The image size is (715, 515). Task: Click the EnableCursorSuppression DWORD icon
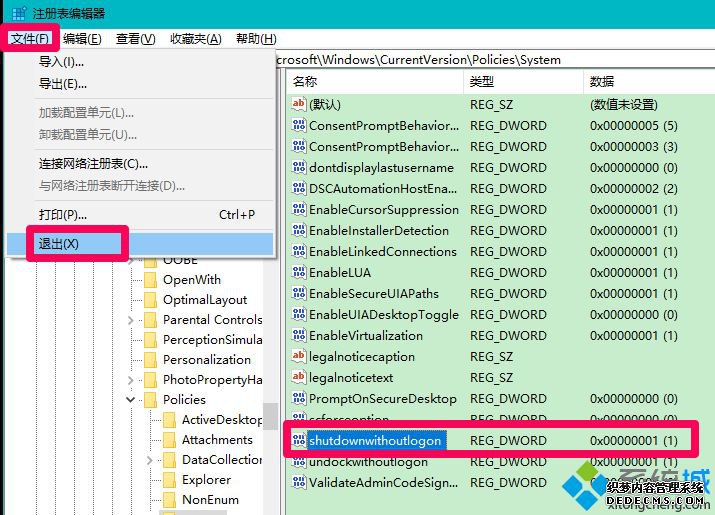point(299,209)
